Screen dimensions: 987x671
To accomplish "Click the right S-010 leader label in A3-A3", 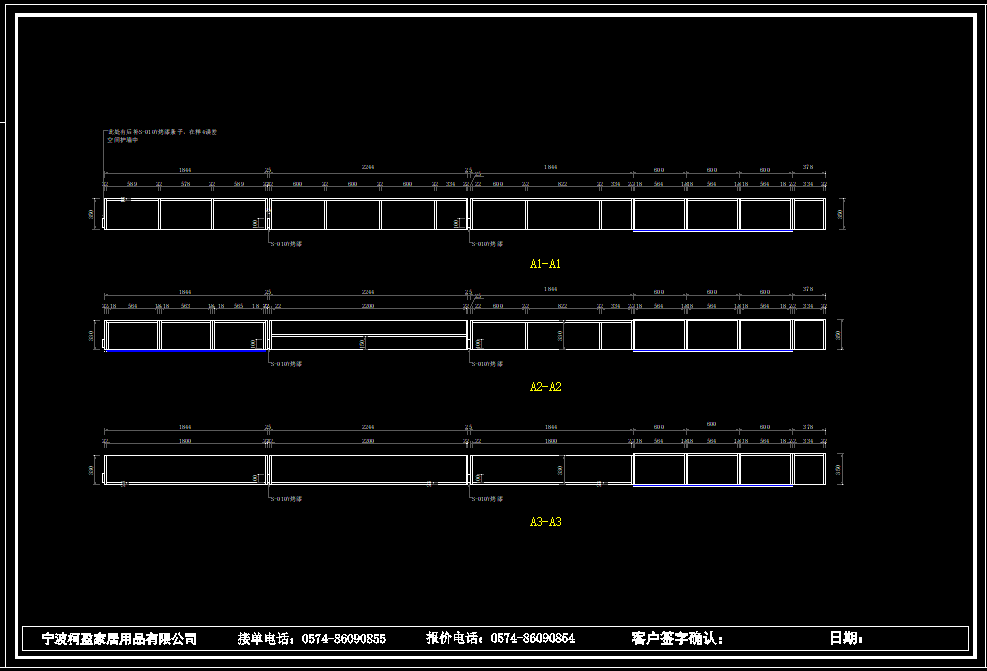I will 488,498.
